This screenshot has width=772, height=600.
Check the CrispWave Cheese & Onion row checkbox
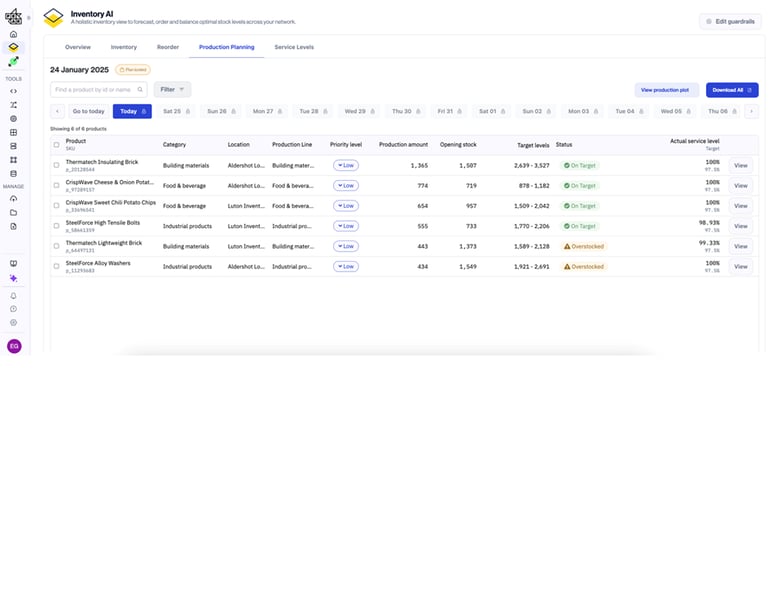pos(56,186)
